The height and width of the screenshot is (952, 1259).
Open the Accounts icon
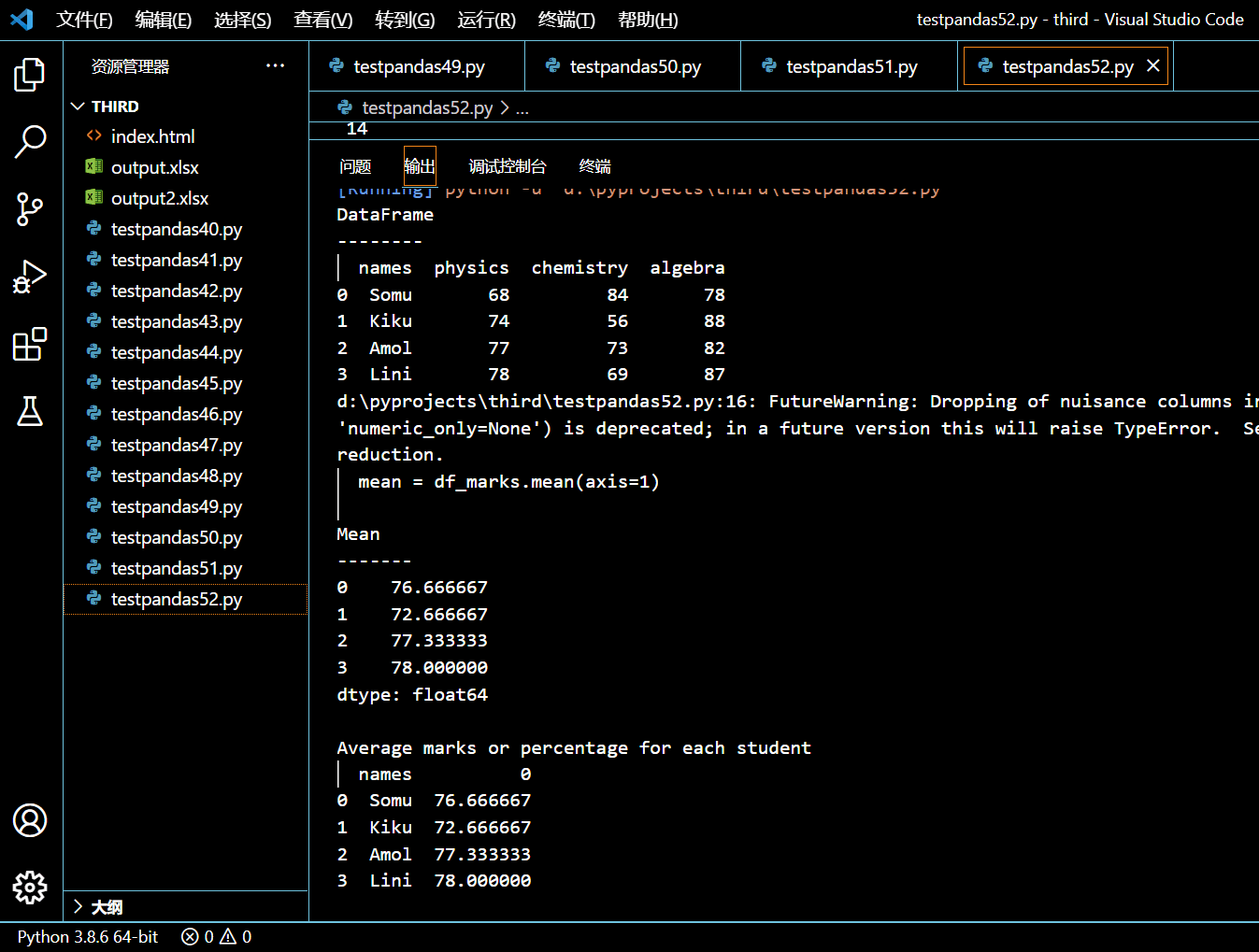pos(30,820)
